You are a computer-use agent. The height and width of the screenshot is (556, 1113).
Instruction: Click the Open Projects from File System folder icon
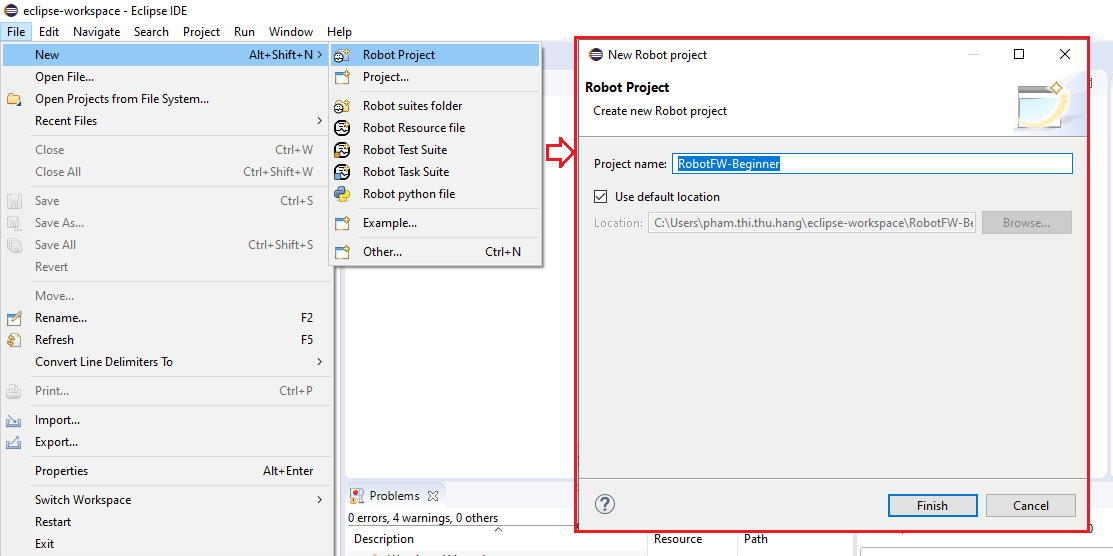[x=14, y=99]
